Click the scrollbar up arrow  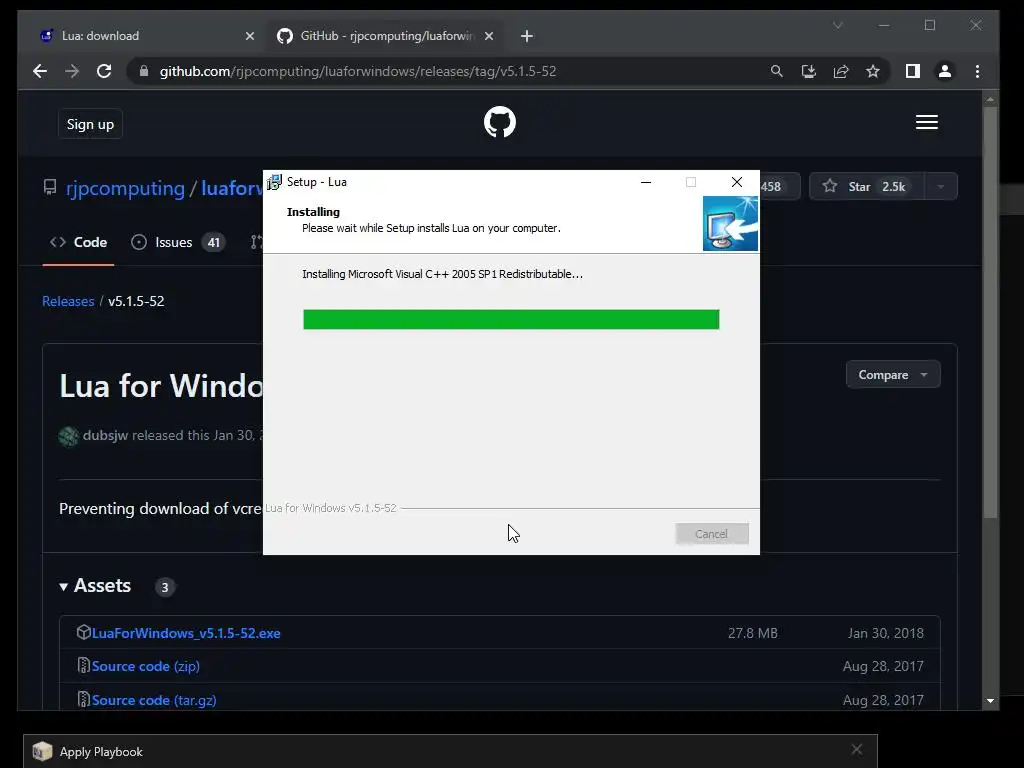[x=990, y=100]
